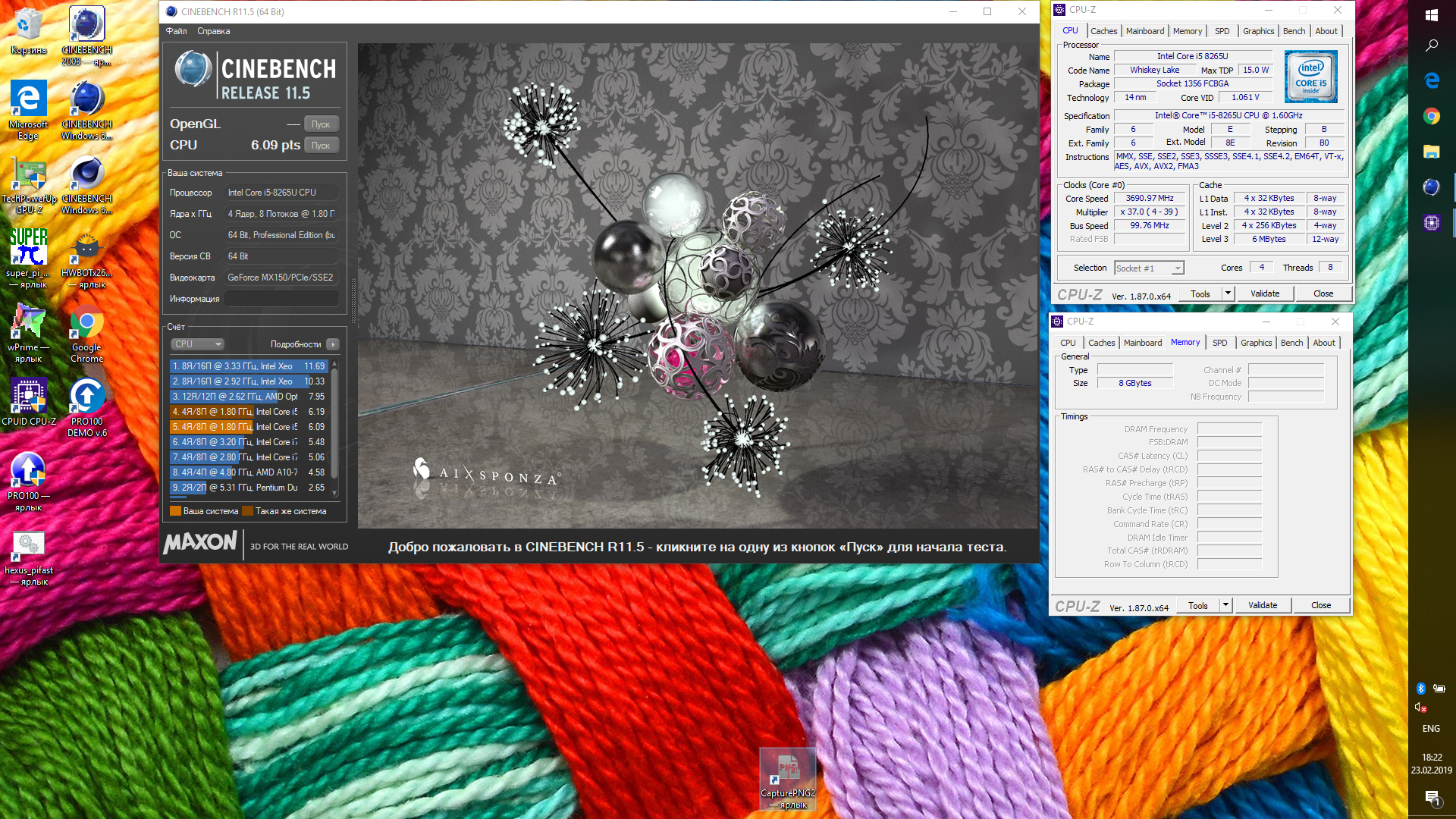Switch to Mainboard tab in top CPU-Z
1456x819 pixels.
[1145, 31]
